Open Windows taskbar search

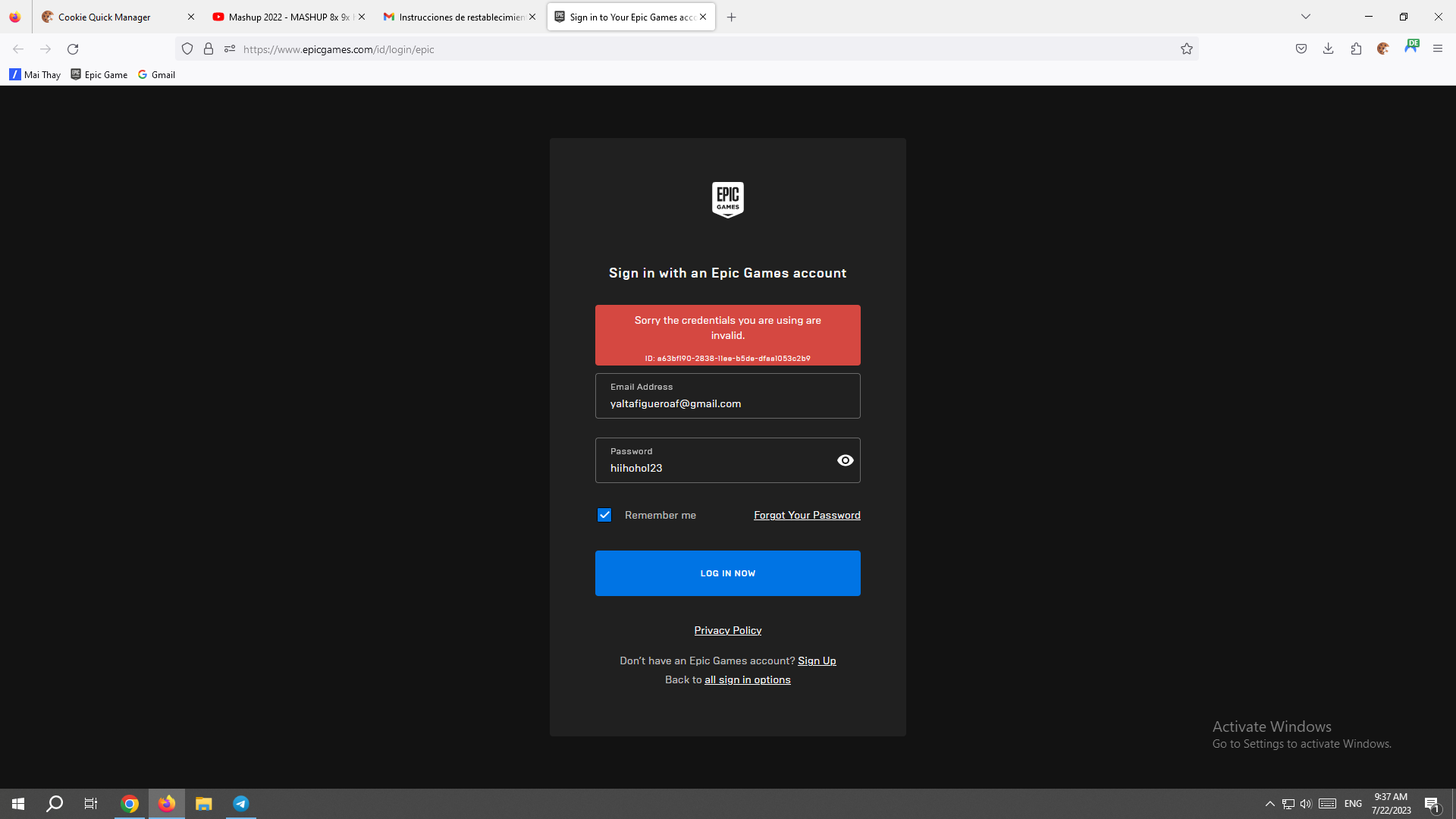(x=55, y=804)
